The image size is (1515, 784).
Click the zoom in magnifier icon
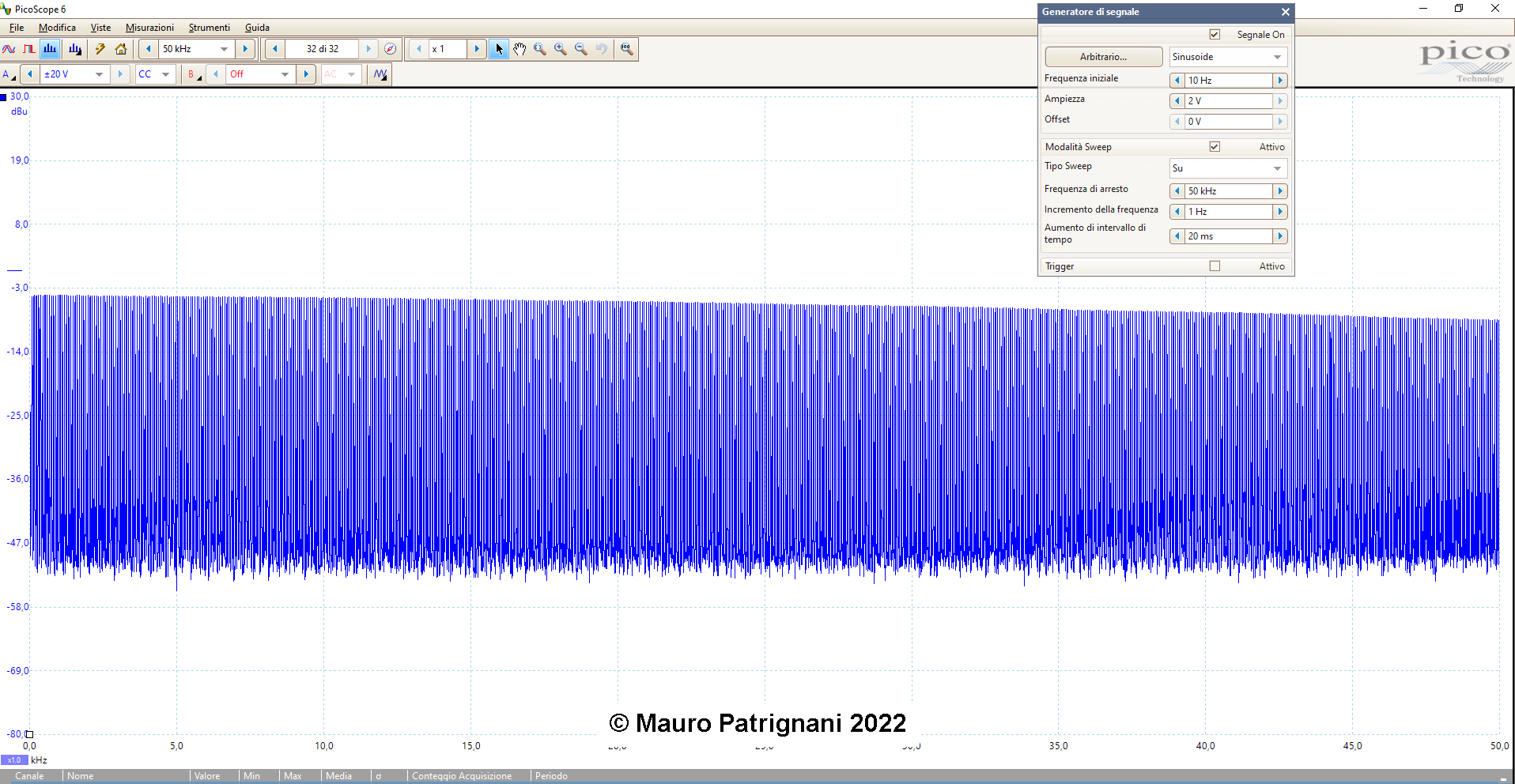(561, 49)
